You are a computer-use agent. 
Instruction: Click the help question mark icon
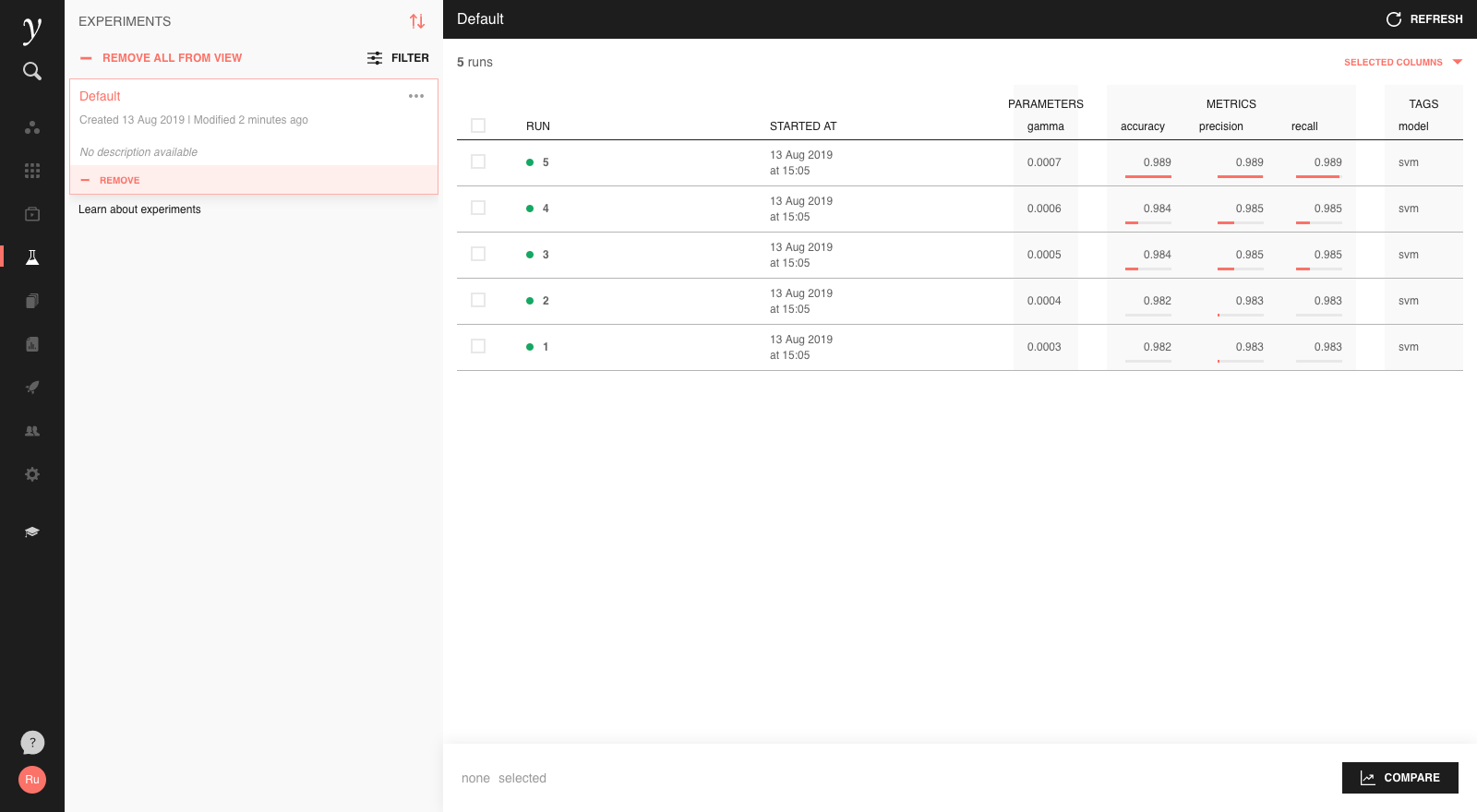[32, 743]
